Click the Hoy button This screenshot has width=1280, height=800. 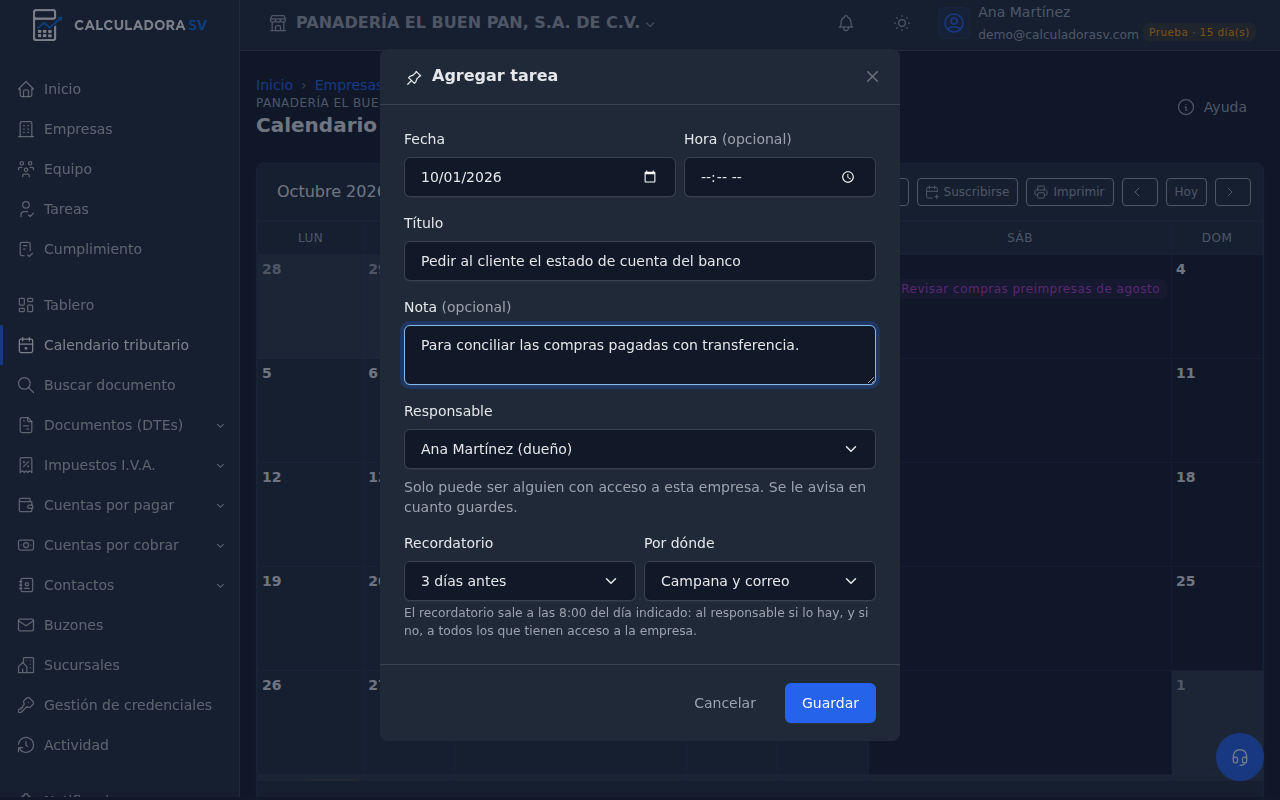coord(1186,192)
